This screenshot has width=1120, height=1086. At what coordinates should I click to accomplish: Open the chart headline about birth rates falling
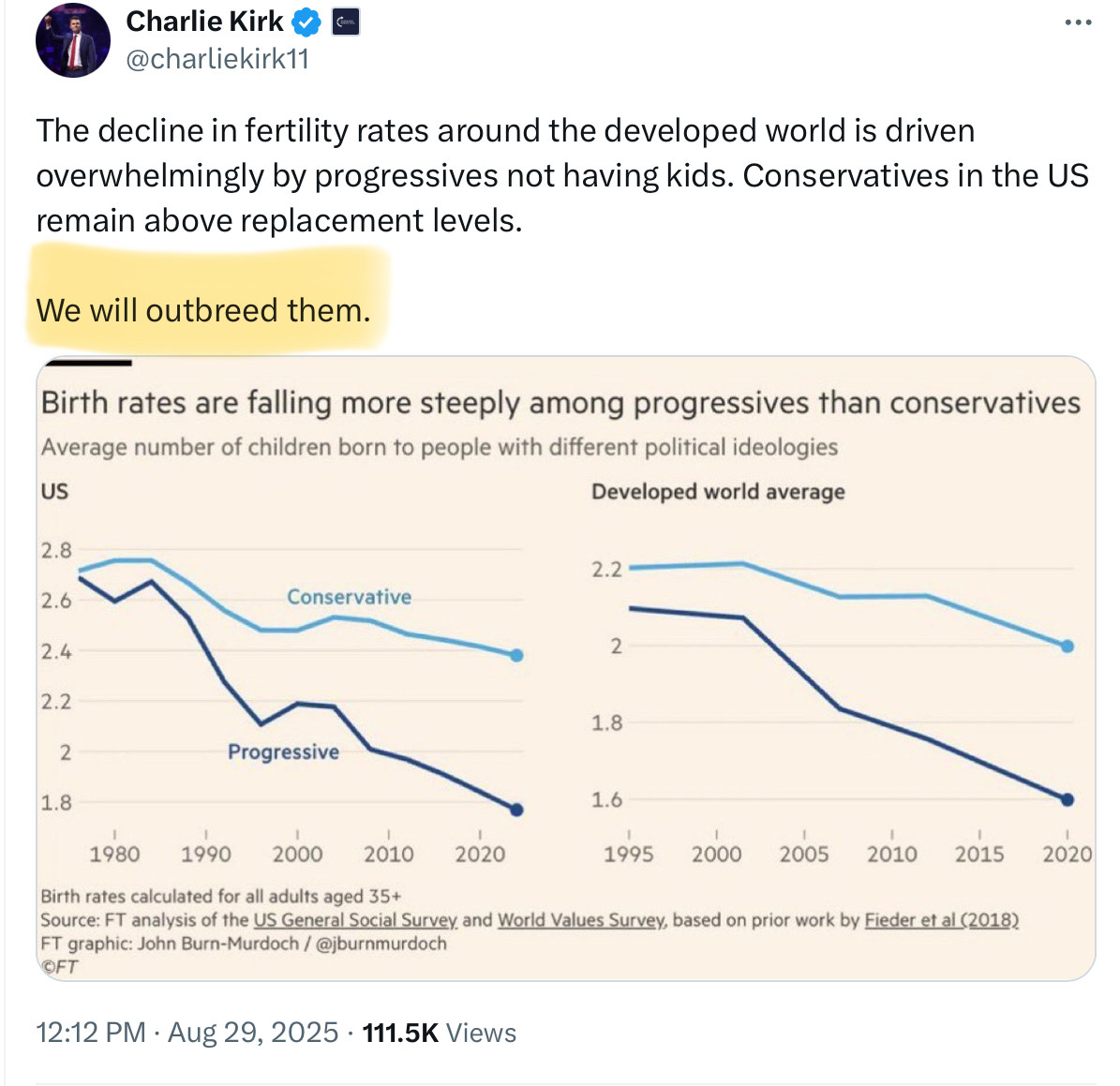click(x=560, y=404)
